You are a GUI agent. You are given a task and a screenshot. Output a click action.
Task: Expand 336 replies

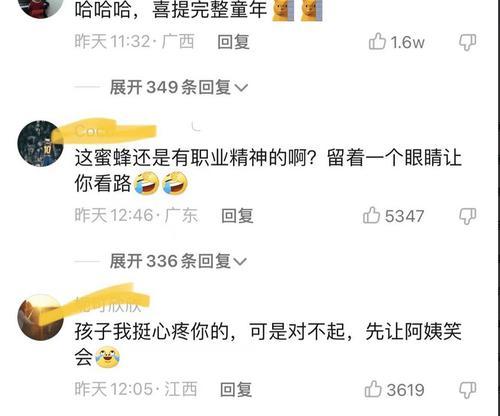[x=178, y=261]
